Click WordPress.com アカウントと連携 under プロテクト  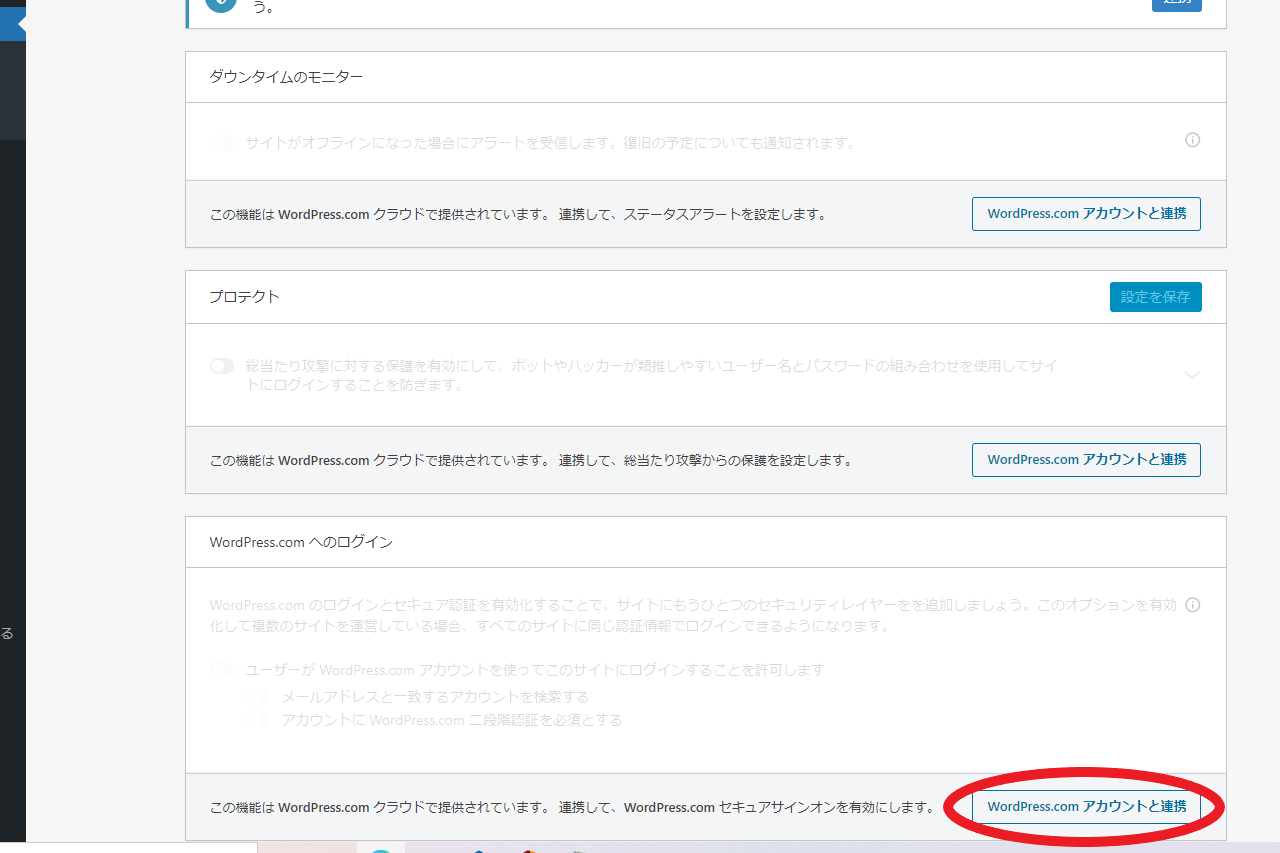(1086, 460)
